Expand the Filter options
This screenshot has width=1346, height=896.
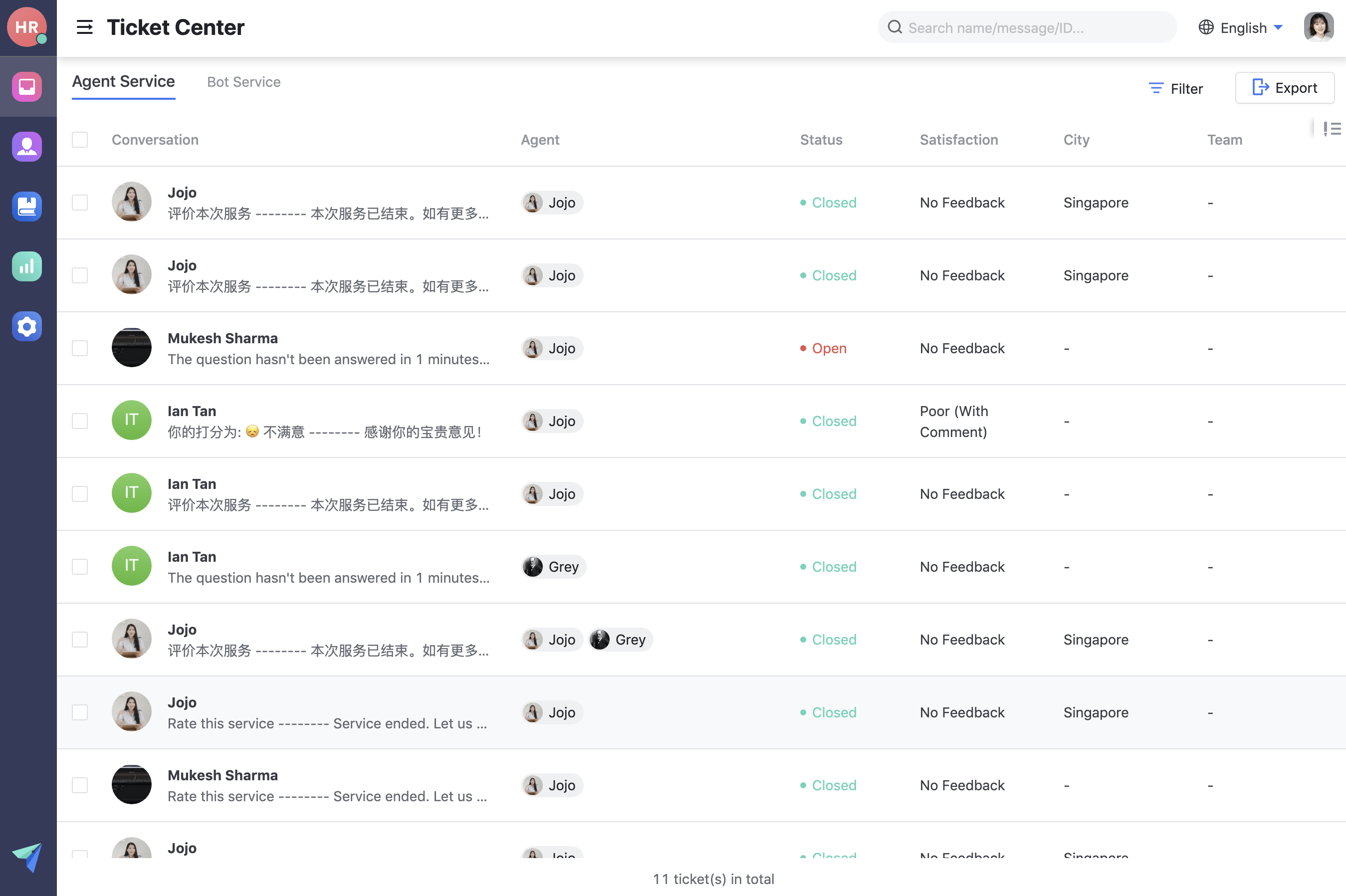1176,89
